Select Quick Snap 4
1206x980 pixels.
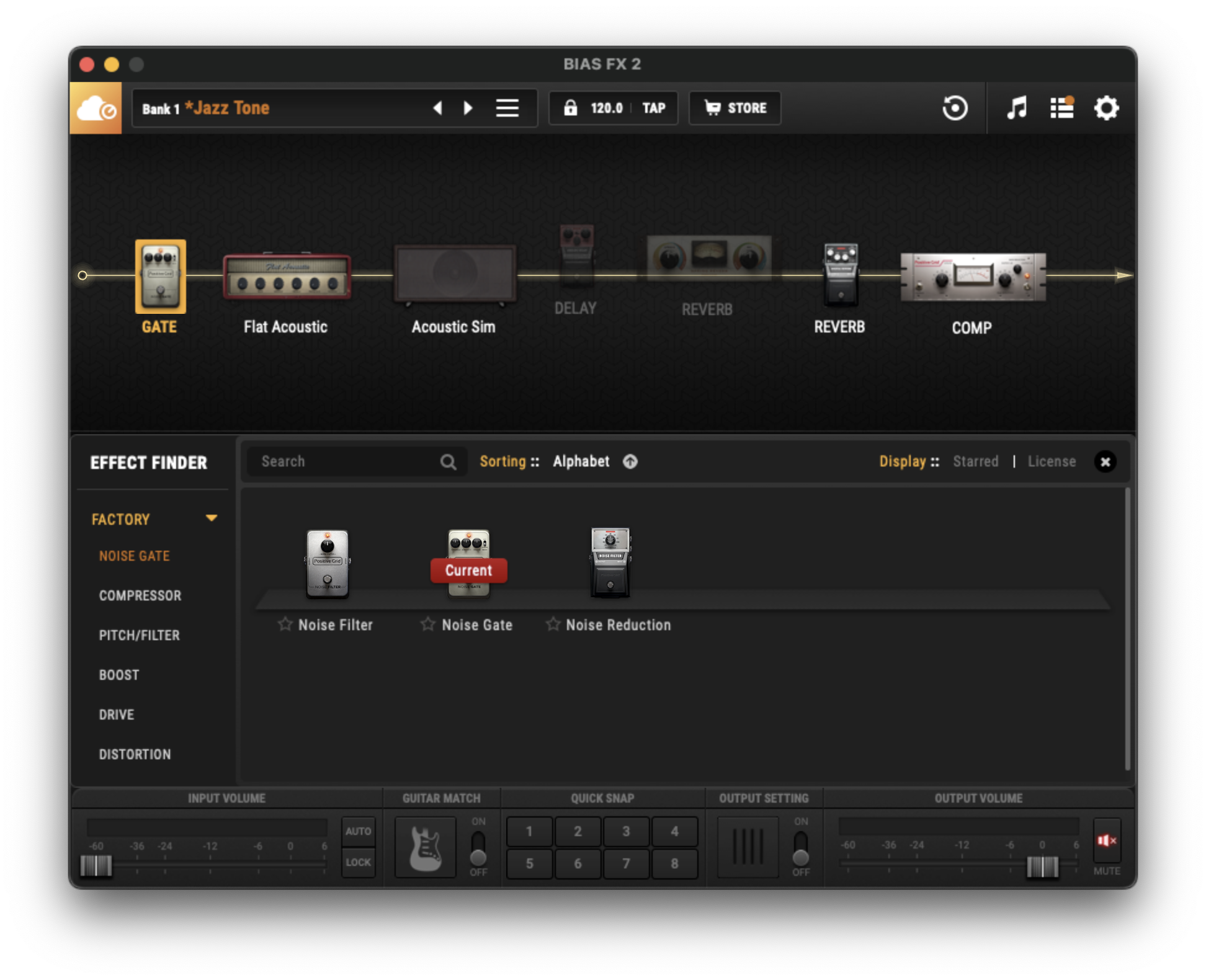[674, 831]
